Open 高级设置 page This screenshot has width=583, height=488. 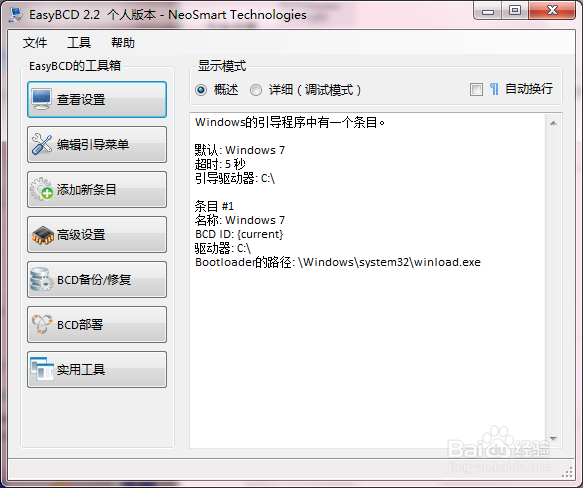click(x=97, y=234)
